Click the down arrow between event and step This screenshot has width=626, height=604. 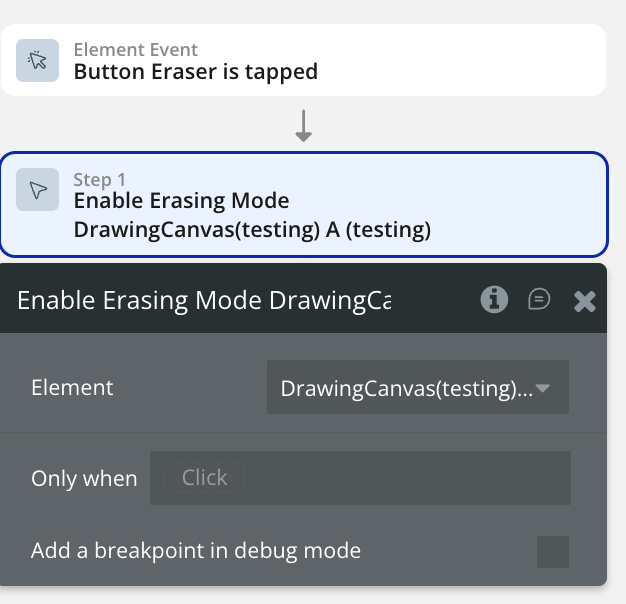click(x=304, y=124)
